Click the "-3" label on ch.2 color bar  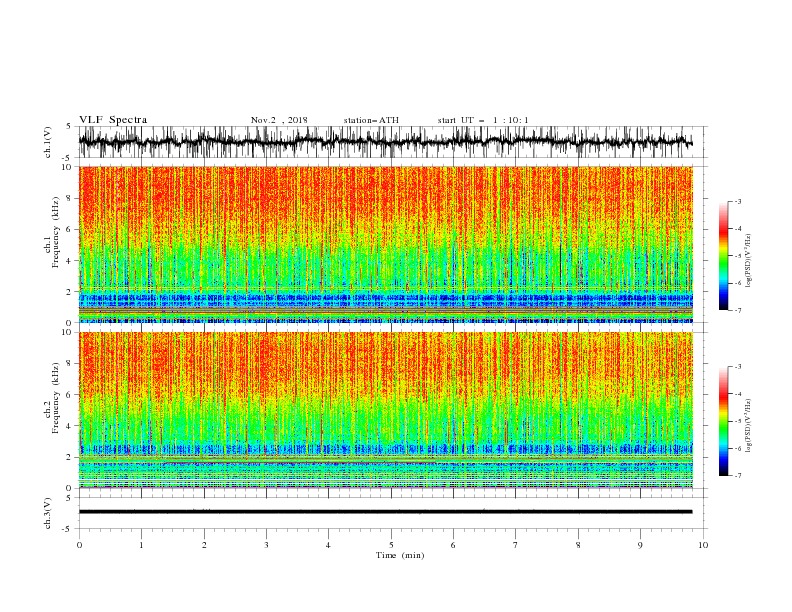coord(737,367)
